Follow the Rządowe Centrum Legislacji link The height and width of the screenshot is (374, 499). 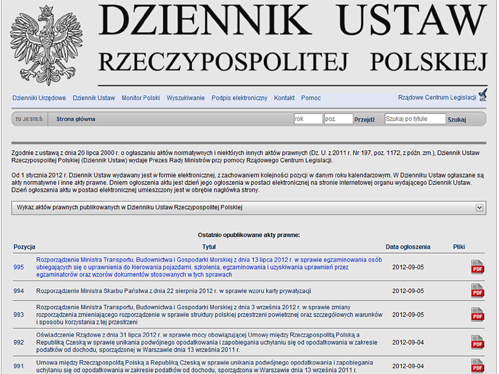pyautogui.click(x=437, y=97)
